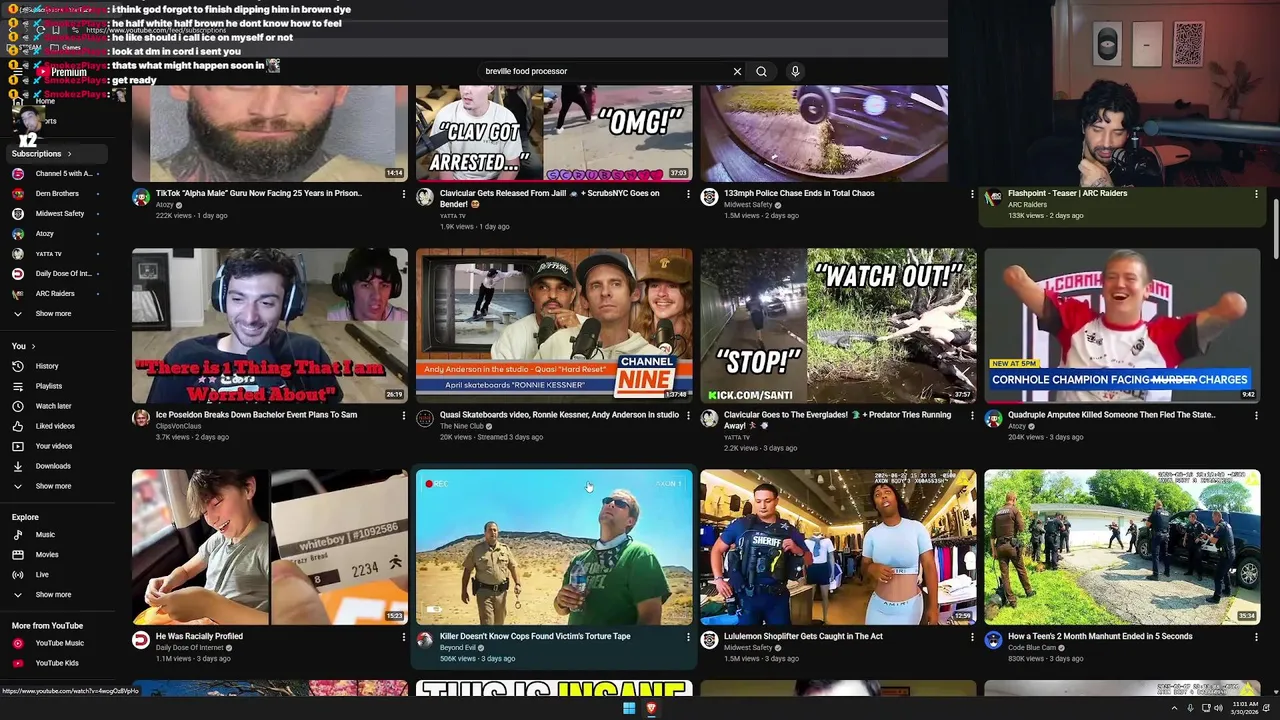
Task: Play 'He Was Racially Profiled' thumbnail
Action: click(x=270, y=547)
